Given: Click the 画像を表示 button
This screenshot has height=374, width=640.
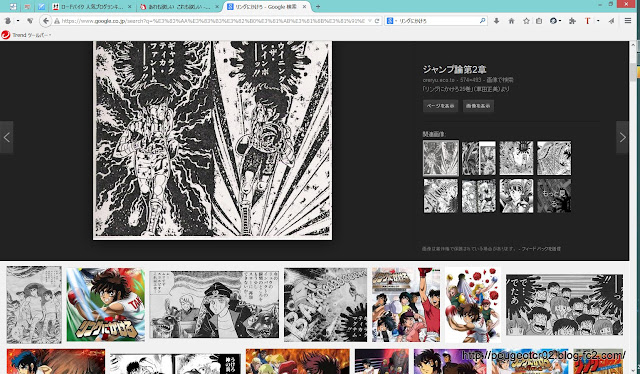Looking at the screenshot, I should tap(478, 106).
